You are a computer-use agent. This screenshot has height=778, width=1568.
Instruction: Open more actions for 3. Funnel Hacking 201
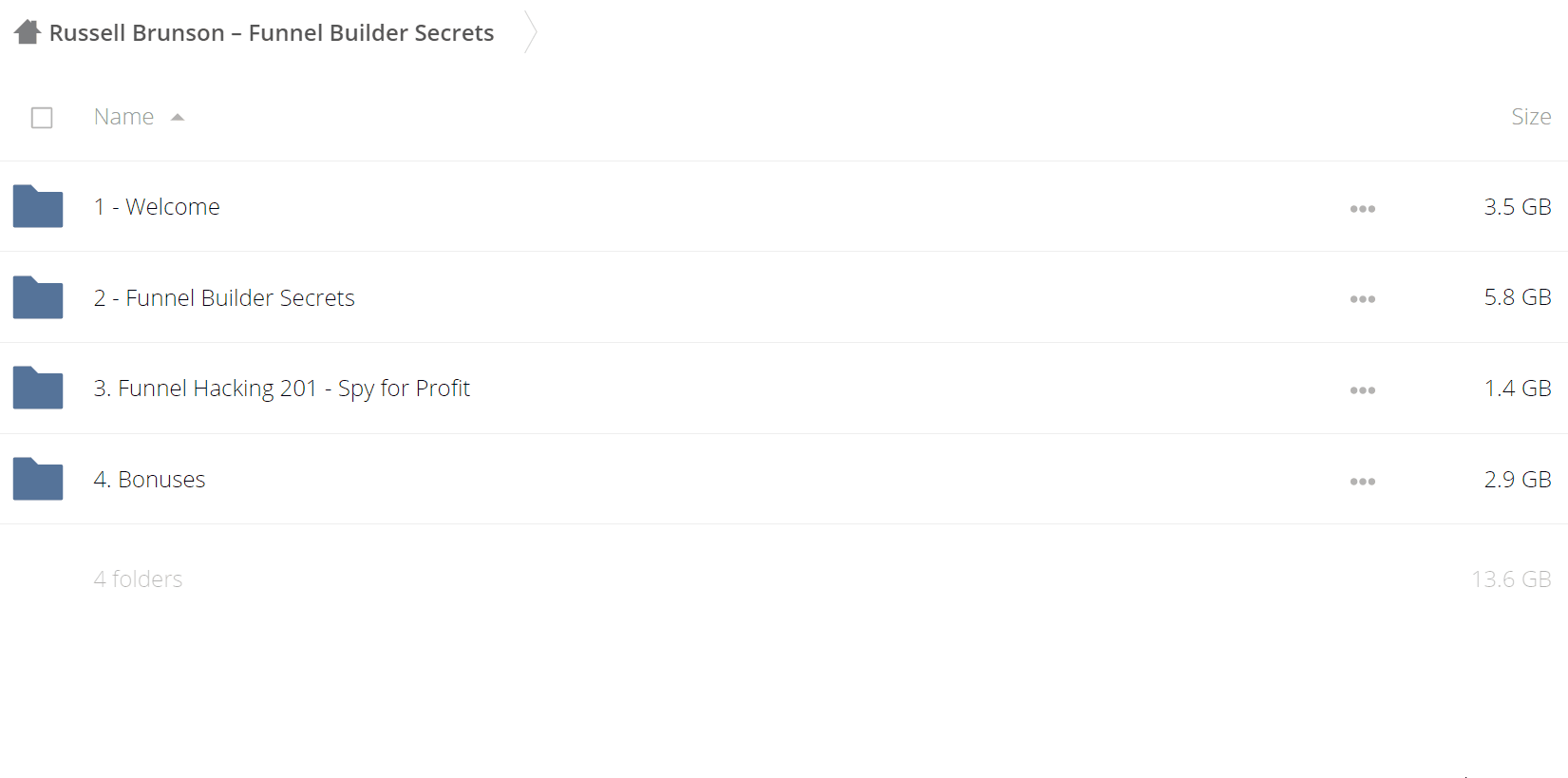click(x=1363, y=390)
